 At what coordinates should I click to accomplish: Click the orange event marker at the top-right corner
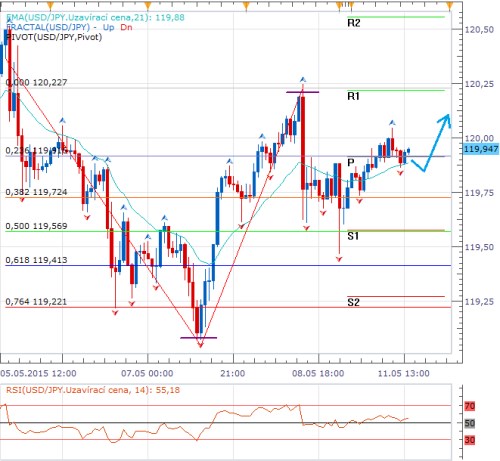450,5
